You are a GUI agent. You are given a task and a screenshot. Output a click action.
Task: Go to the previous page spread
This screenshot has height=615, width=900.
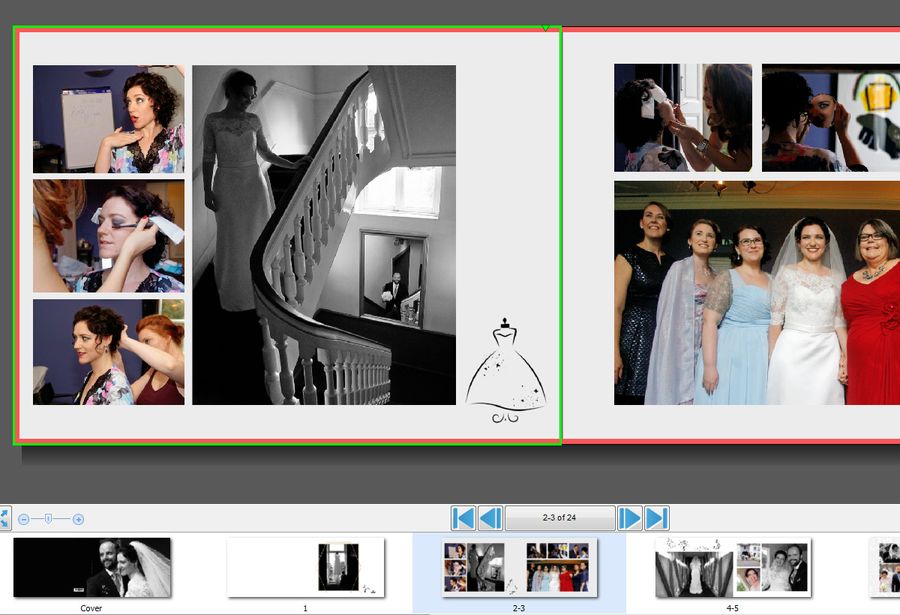click(x=489, y=518)
